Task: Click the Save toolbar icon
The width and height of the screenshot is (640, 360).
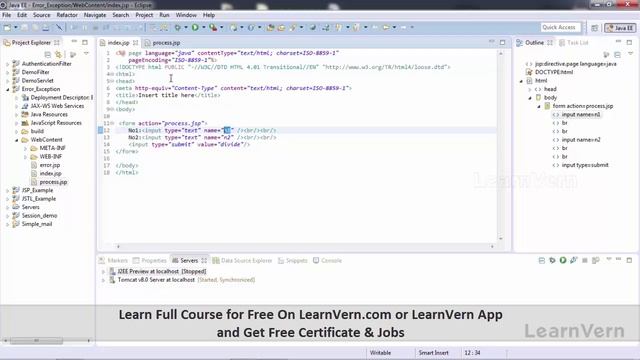Action: [25, 27]
